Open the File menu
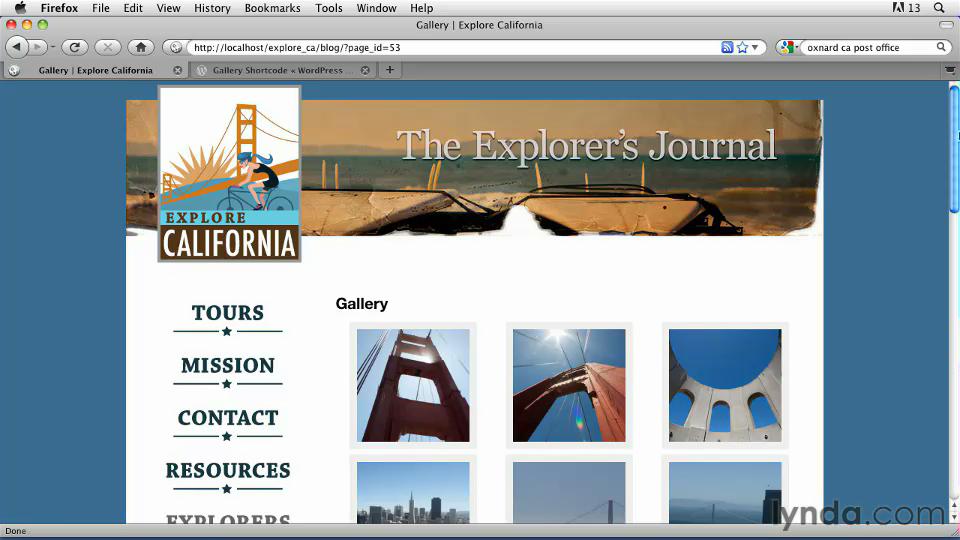 100,8
